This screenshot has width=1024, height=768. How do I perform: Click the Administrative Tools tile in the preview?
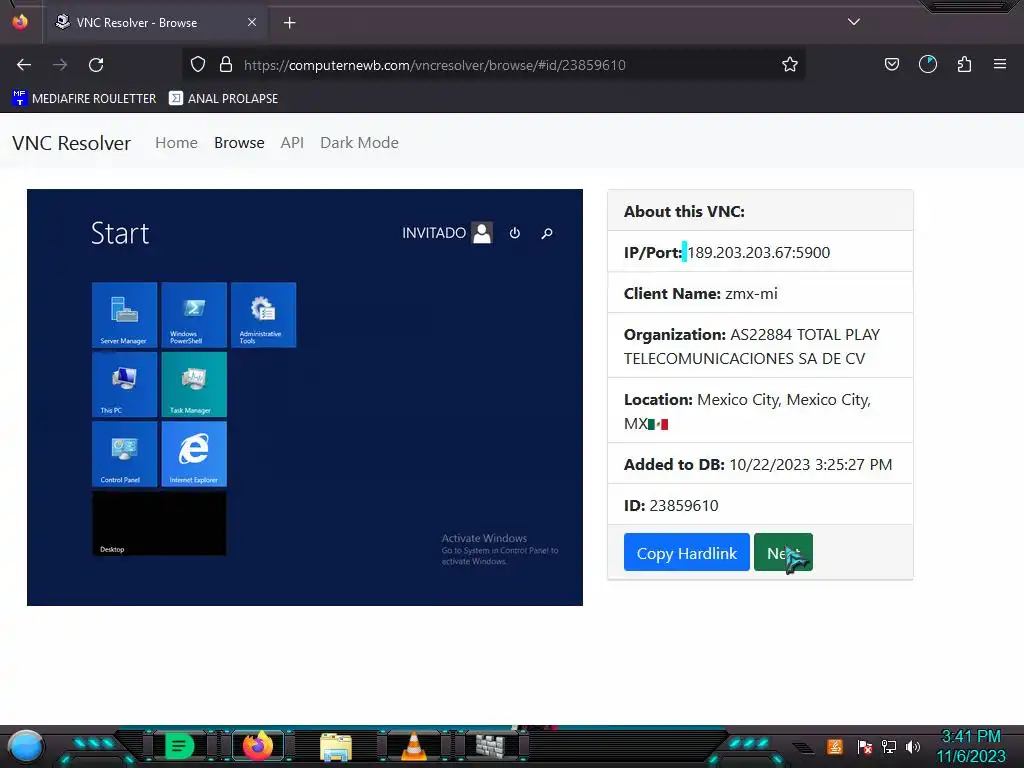pos(263,315)
